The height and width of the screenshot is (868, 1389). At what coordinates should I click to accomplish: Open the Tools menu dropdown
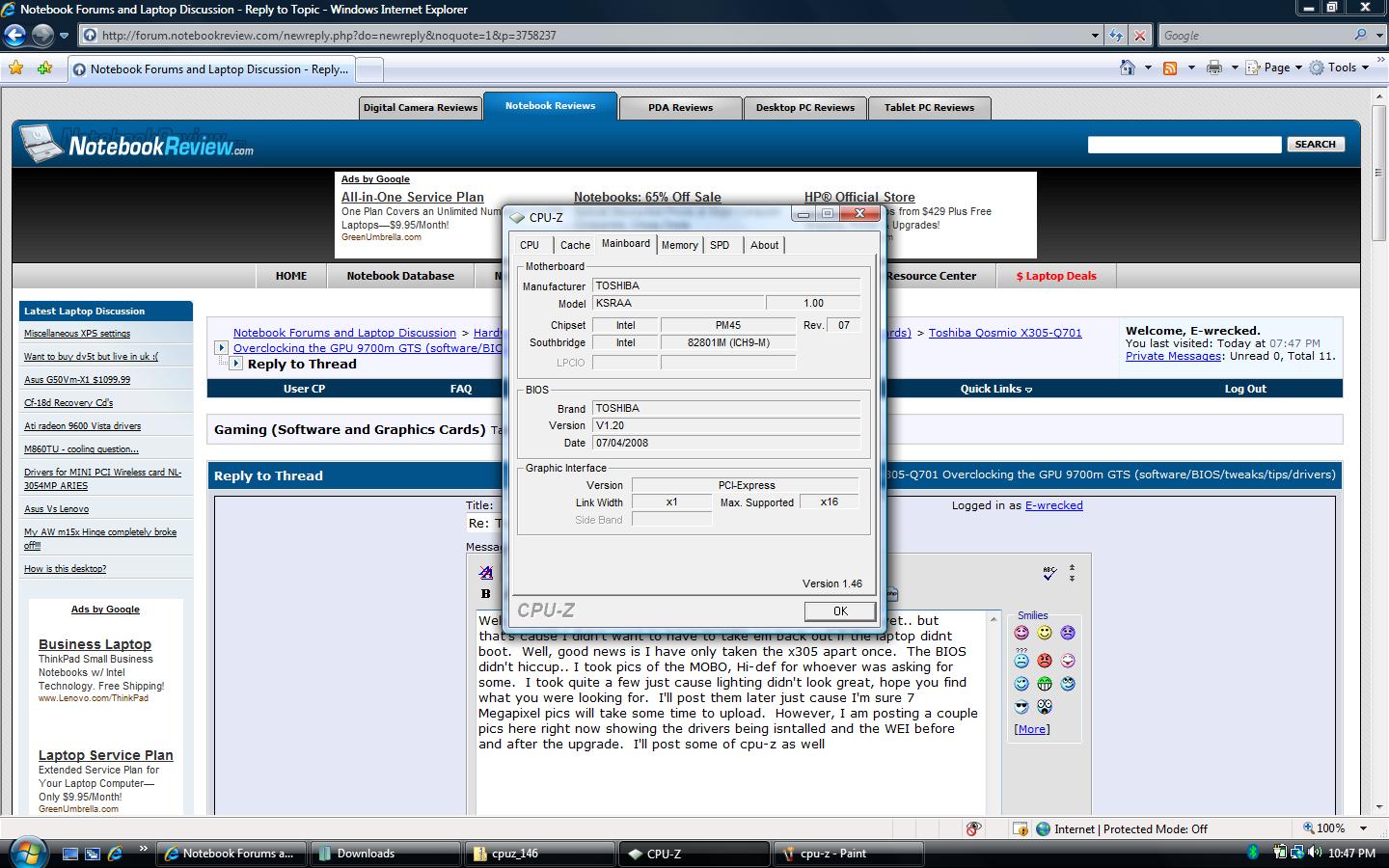tap(1340, 68)
